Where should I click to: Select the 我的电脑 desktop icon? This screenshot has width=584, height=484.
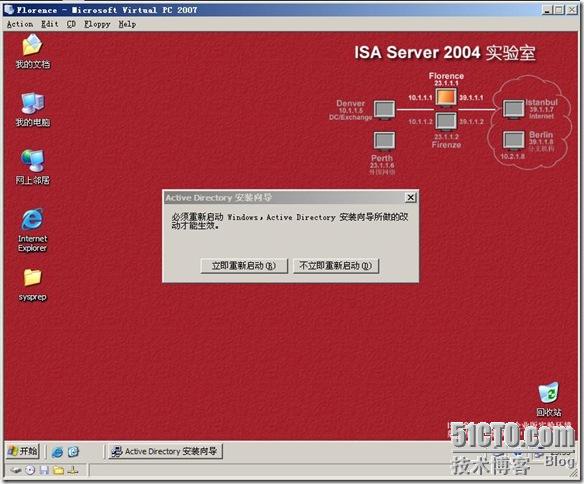click(33, 109)
